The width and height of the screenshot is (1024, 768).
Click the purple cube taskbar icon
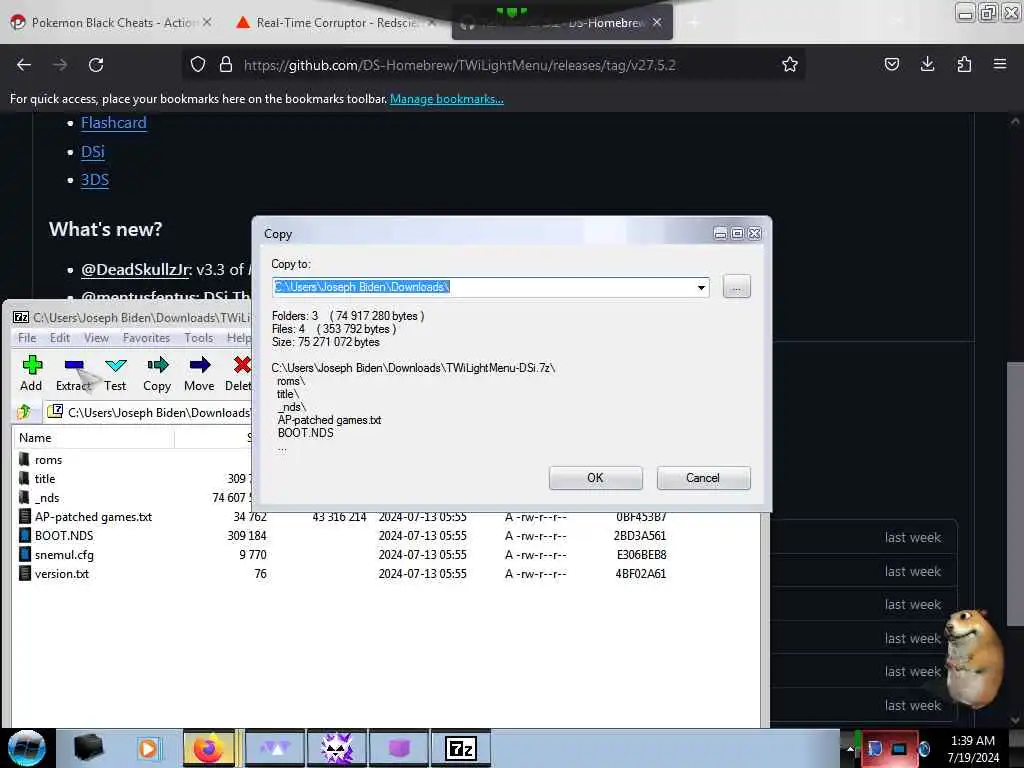pos(399,748)
